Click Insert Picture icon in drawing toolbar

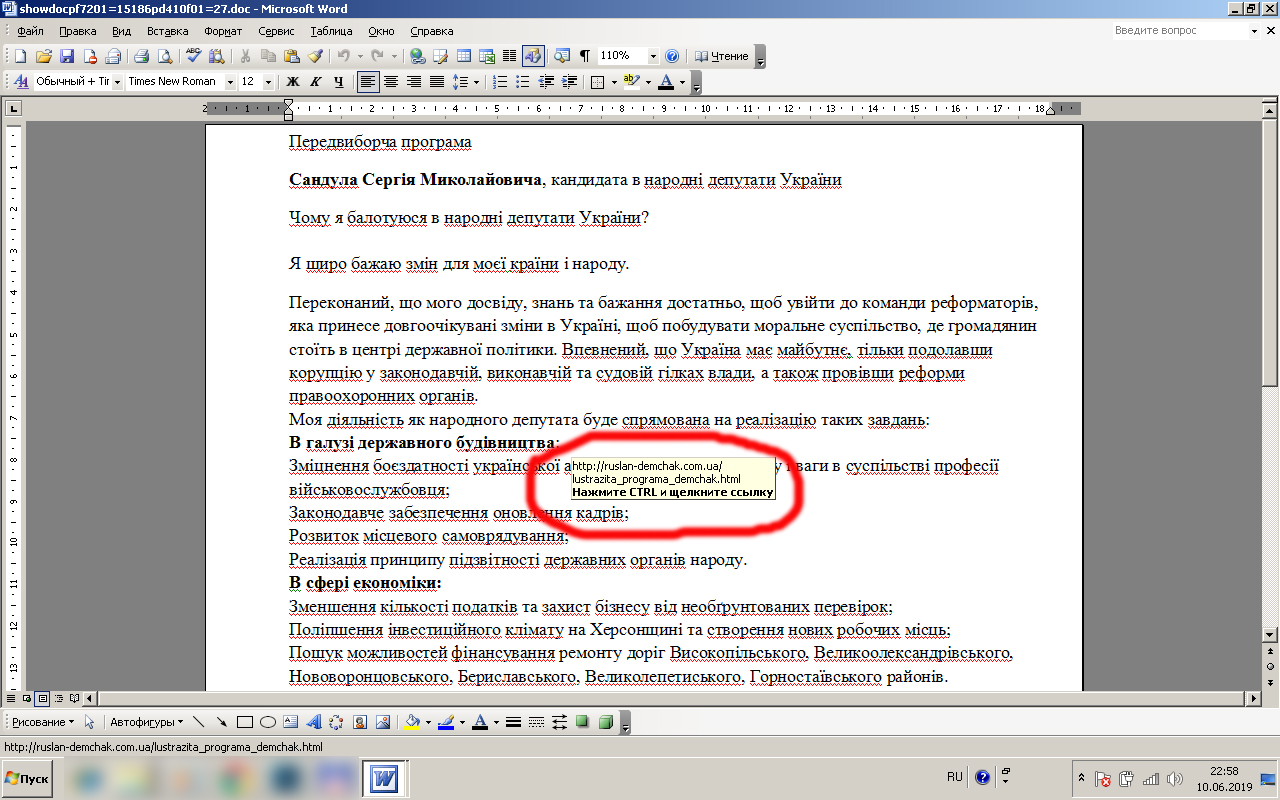383,722
